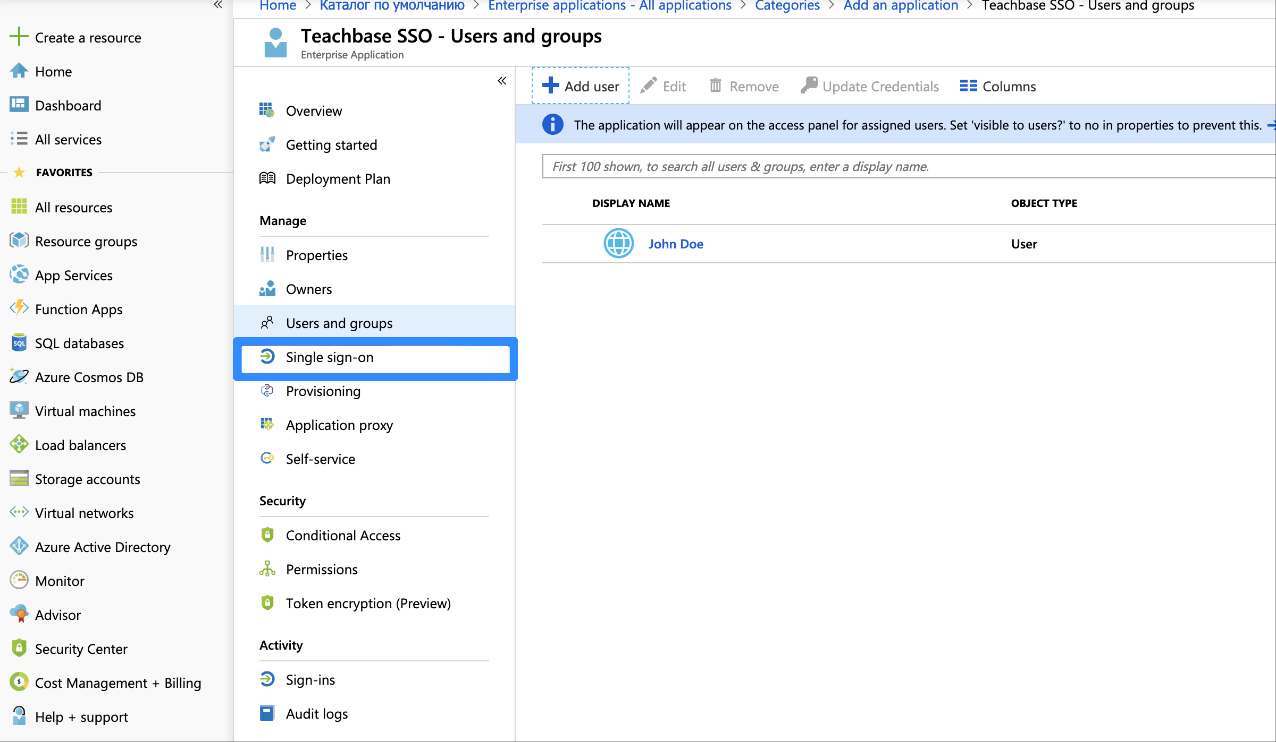This screenshot has height=742, width=1276.
Task: Click the User object type cell
Action: (x=1024, y=244)
